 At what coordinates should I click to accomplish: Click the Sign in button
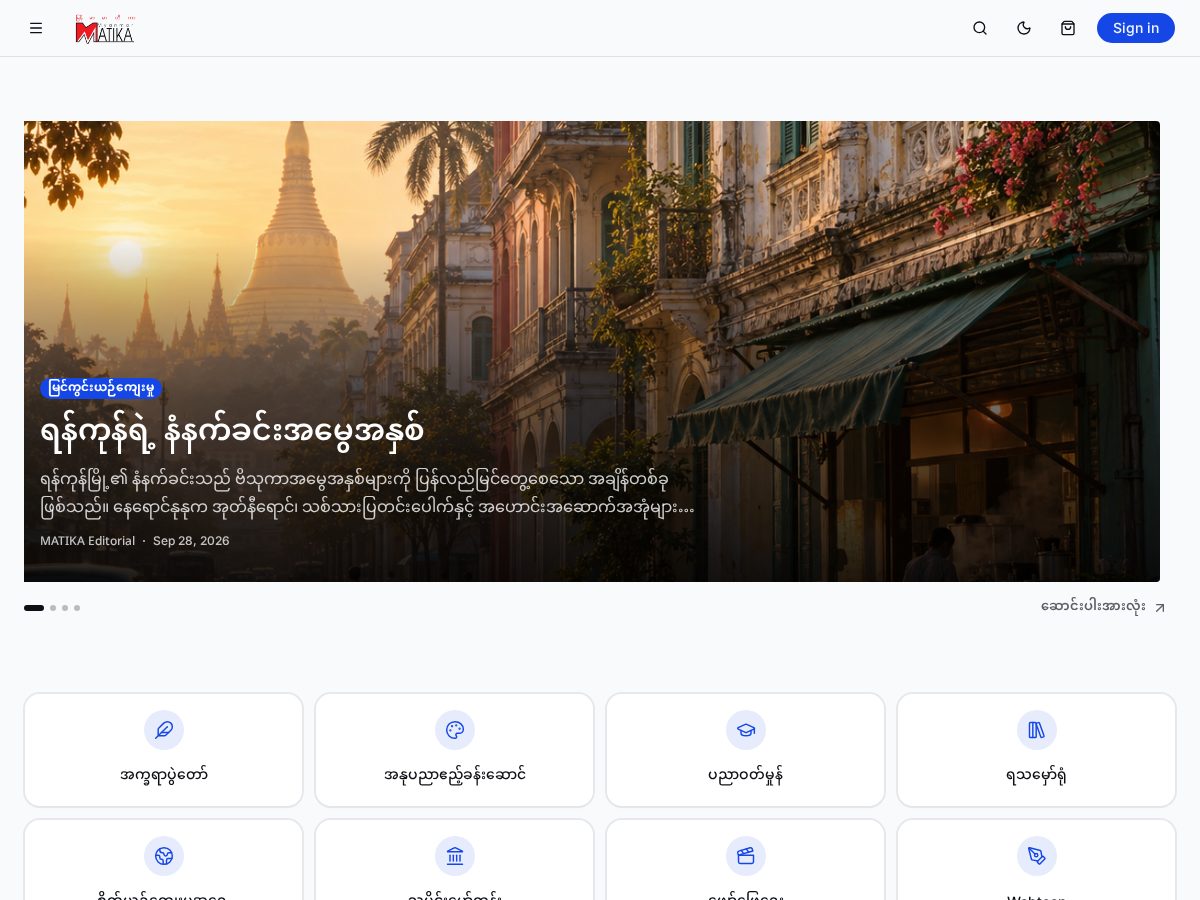1136,28
